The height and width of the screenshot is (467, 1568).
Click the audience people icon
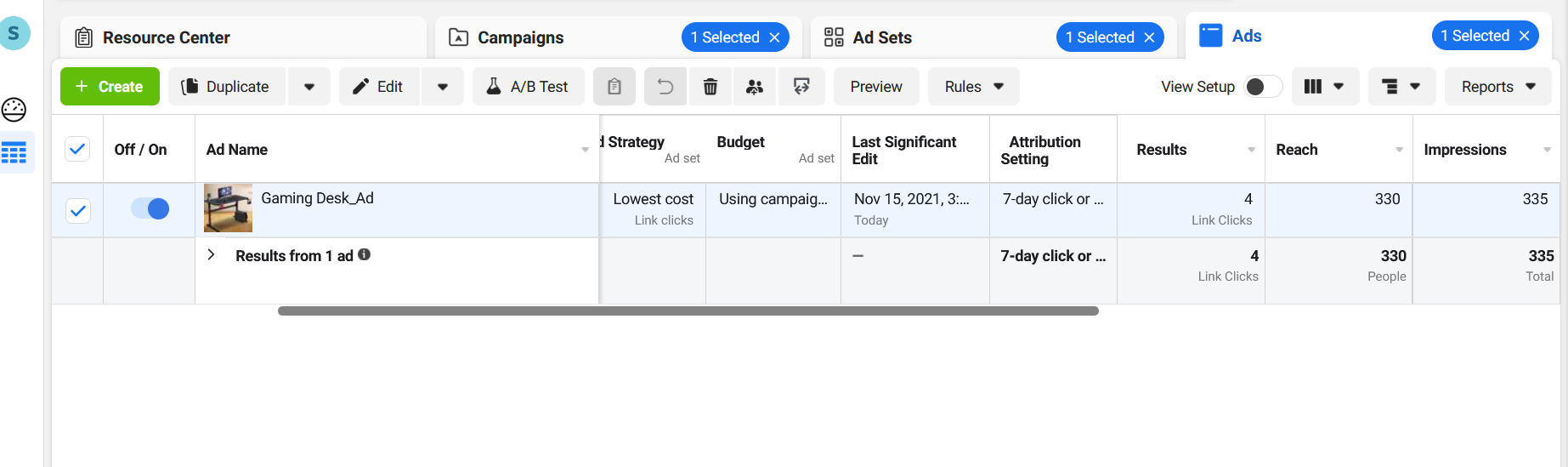[x=755, y=87]
